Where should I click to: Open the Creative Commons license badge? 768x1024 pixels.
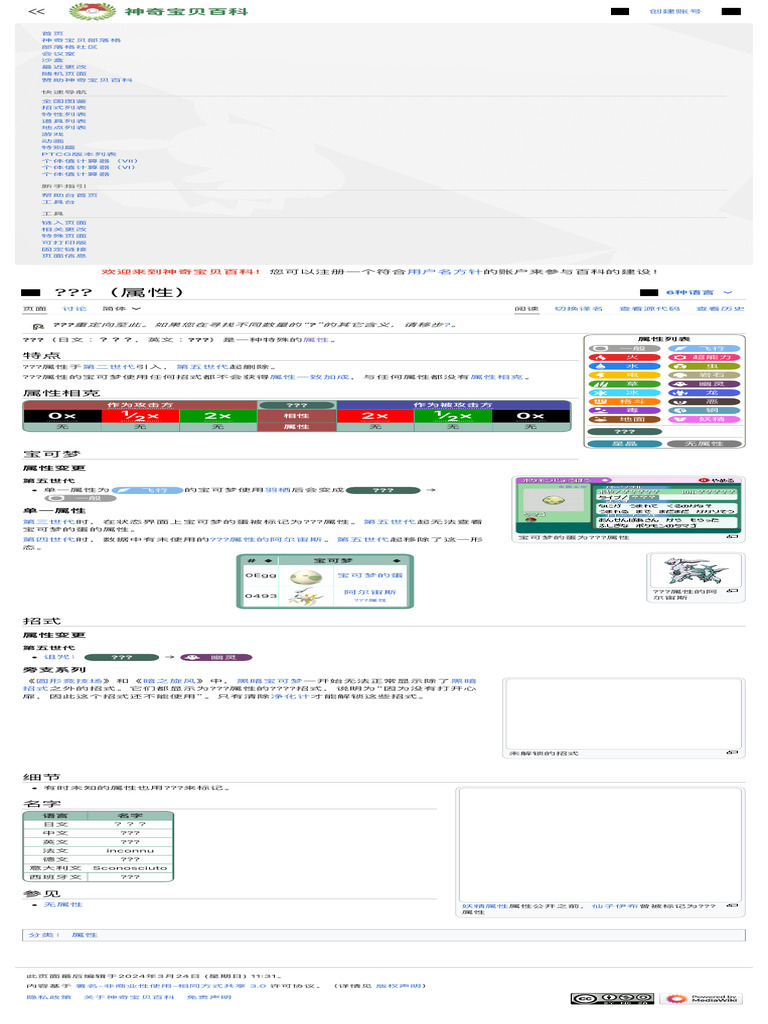click(612, 999)
